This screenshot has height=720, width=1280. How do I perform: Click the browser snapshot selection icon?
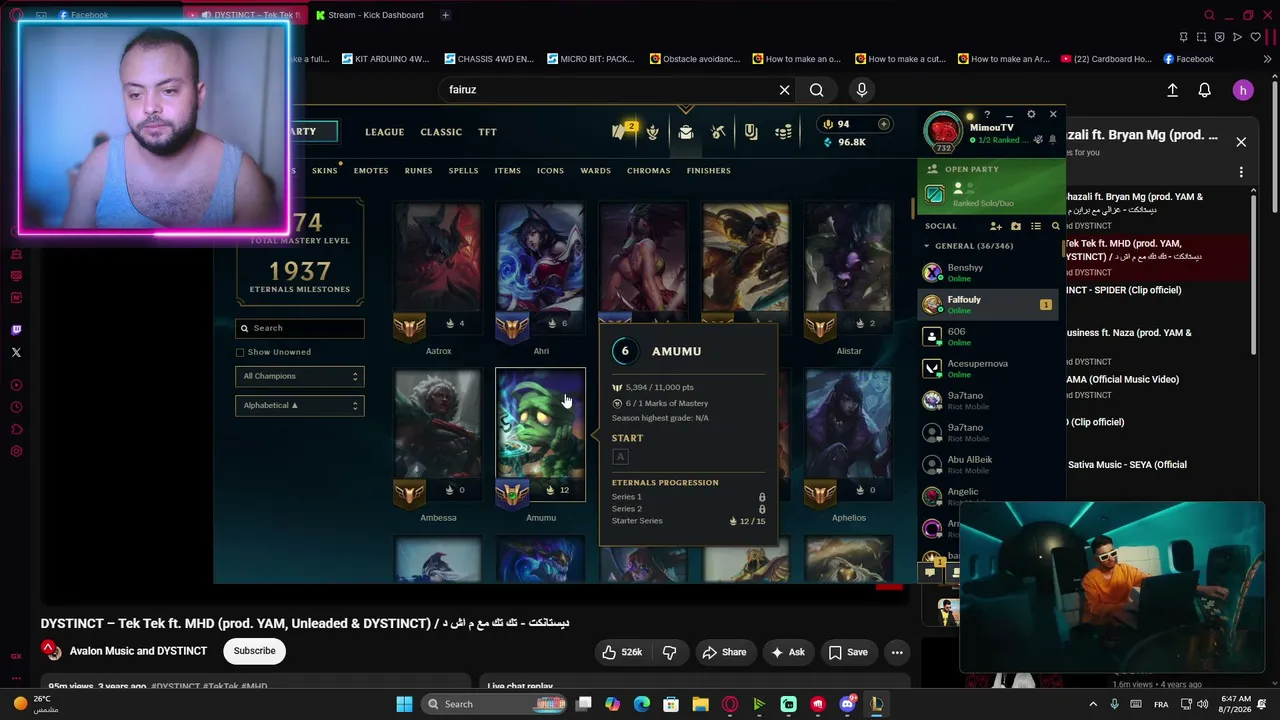pos(1201,37)
